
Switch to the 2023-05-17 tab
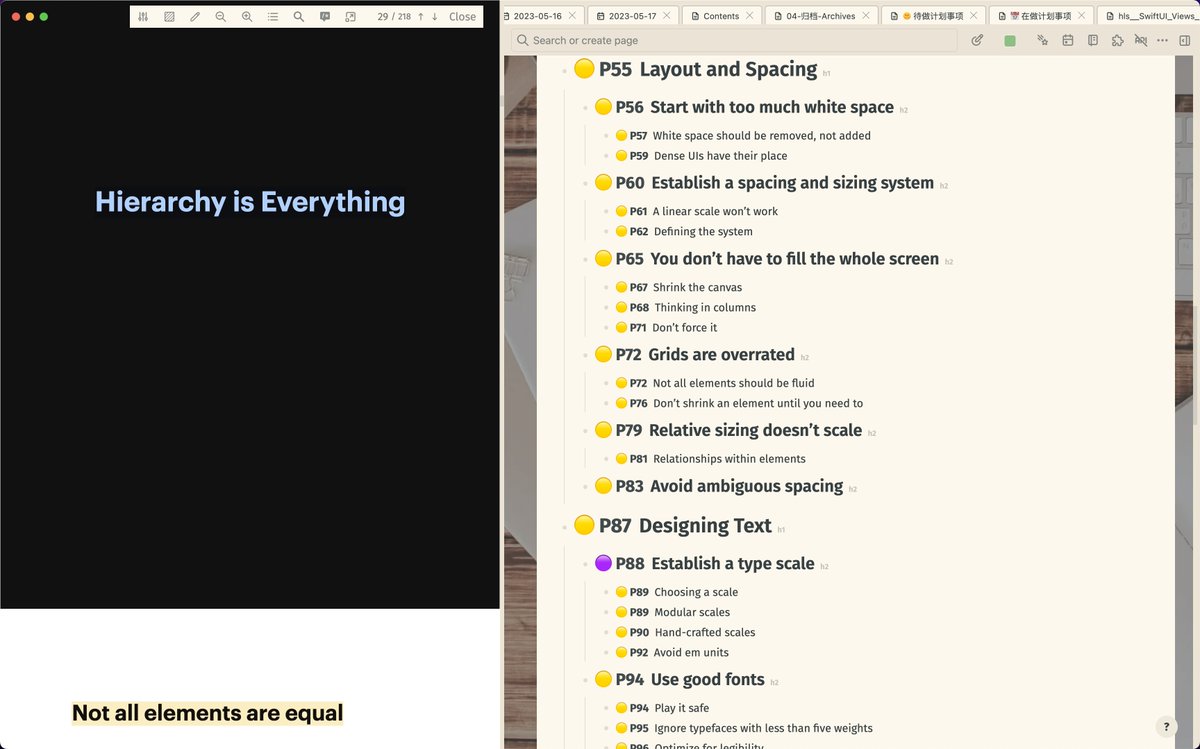(x=632, y=16)
